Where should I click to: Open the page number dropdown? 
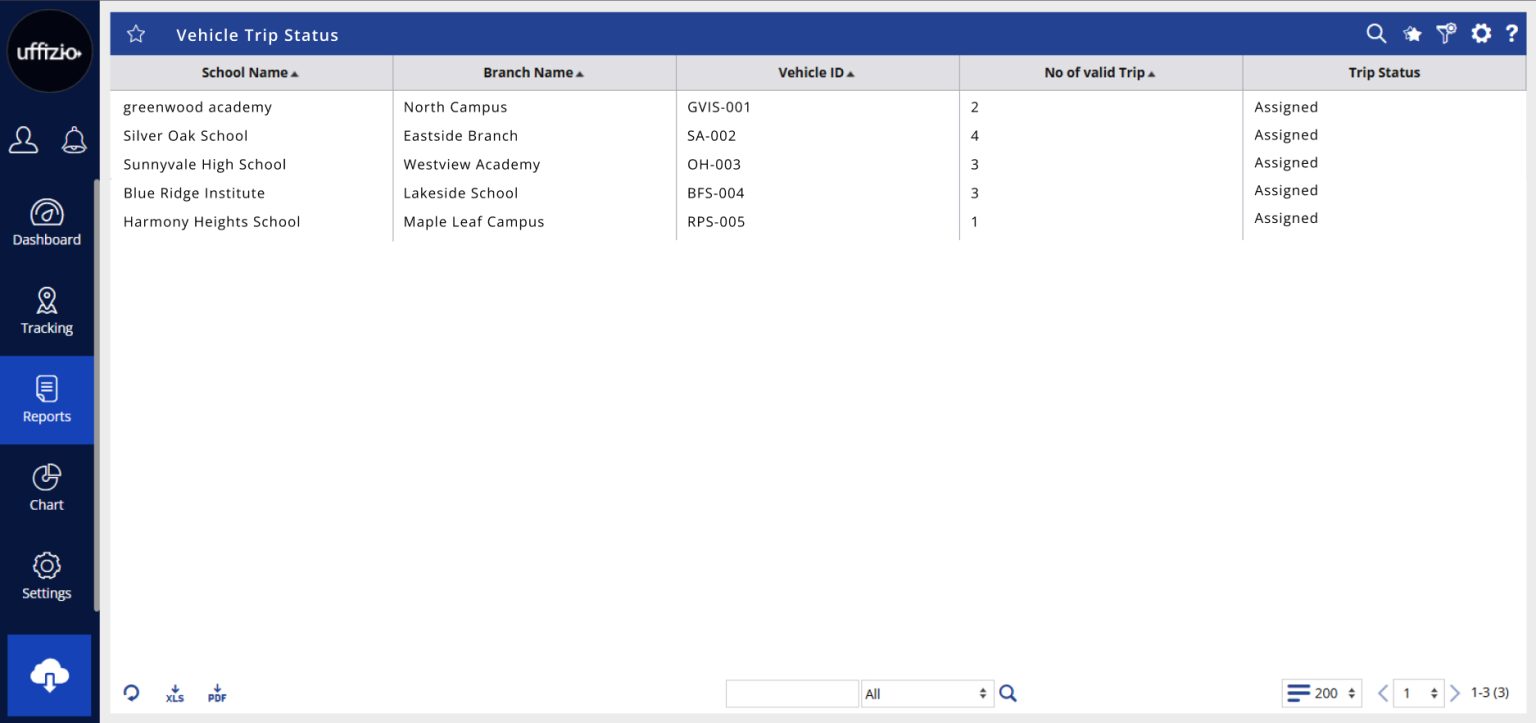(x=1419, y=693)
